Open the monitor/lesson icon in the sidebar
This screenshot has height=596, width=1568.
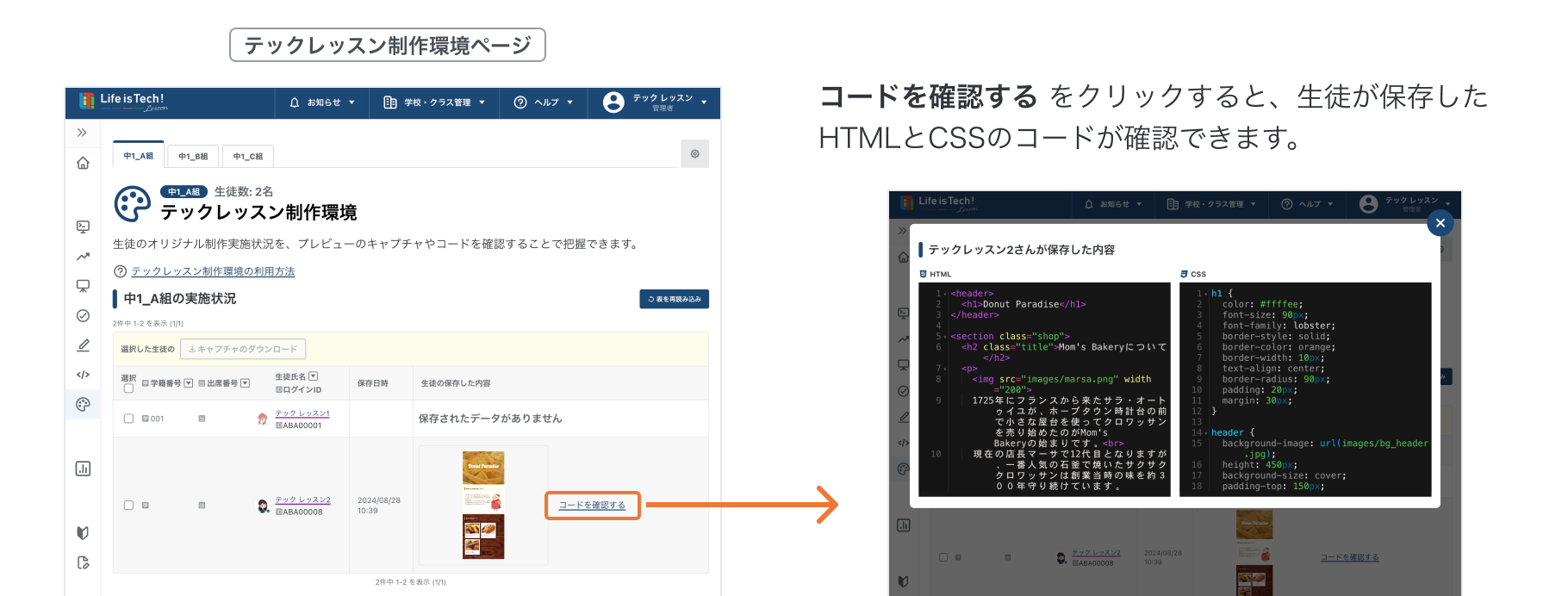pos(83,227)
